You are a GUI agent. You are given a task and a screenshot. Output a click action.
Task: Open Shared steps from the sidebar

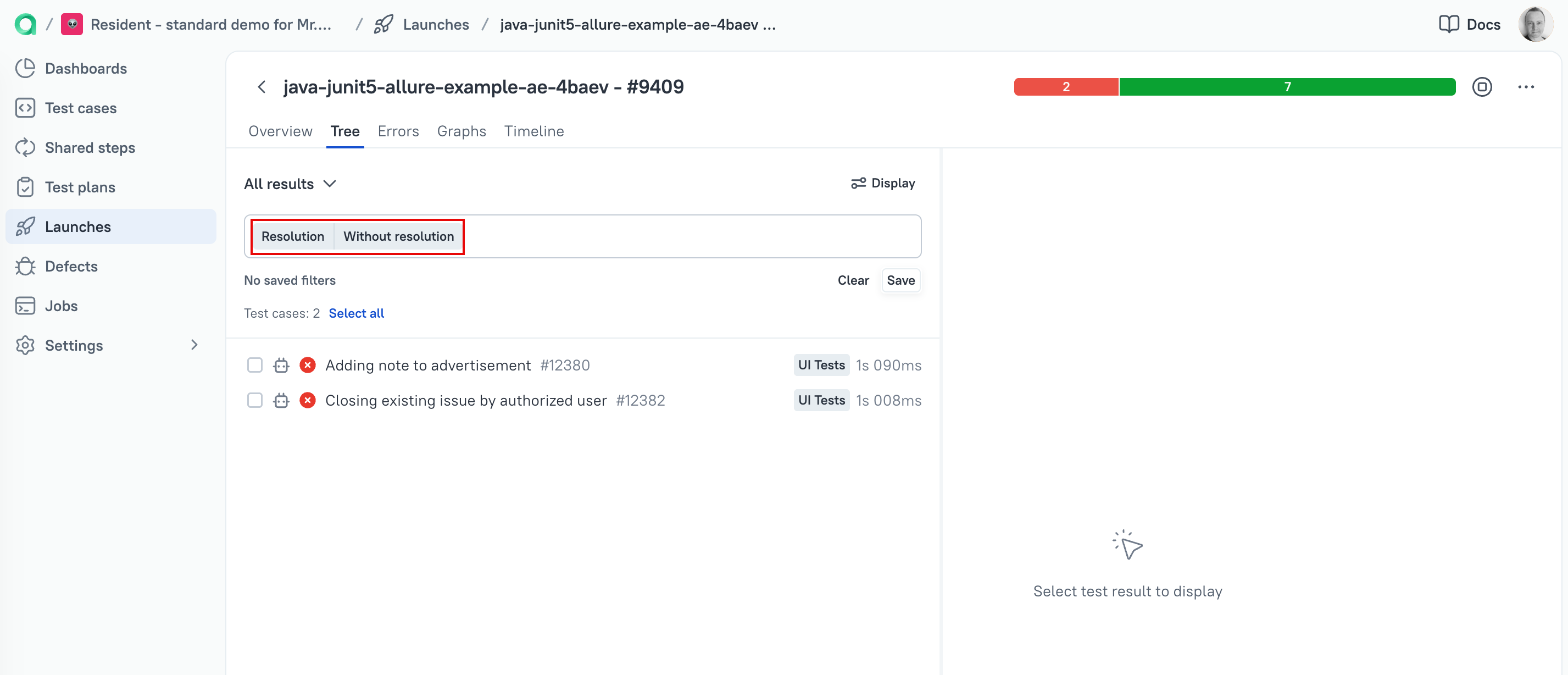coord(90,147)
